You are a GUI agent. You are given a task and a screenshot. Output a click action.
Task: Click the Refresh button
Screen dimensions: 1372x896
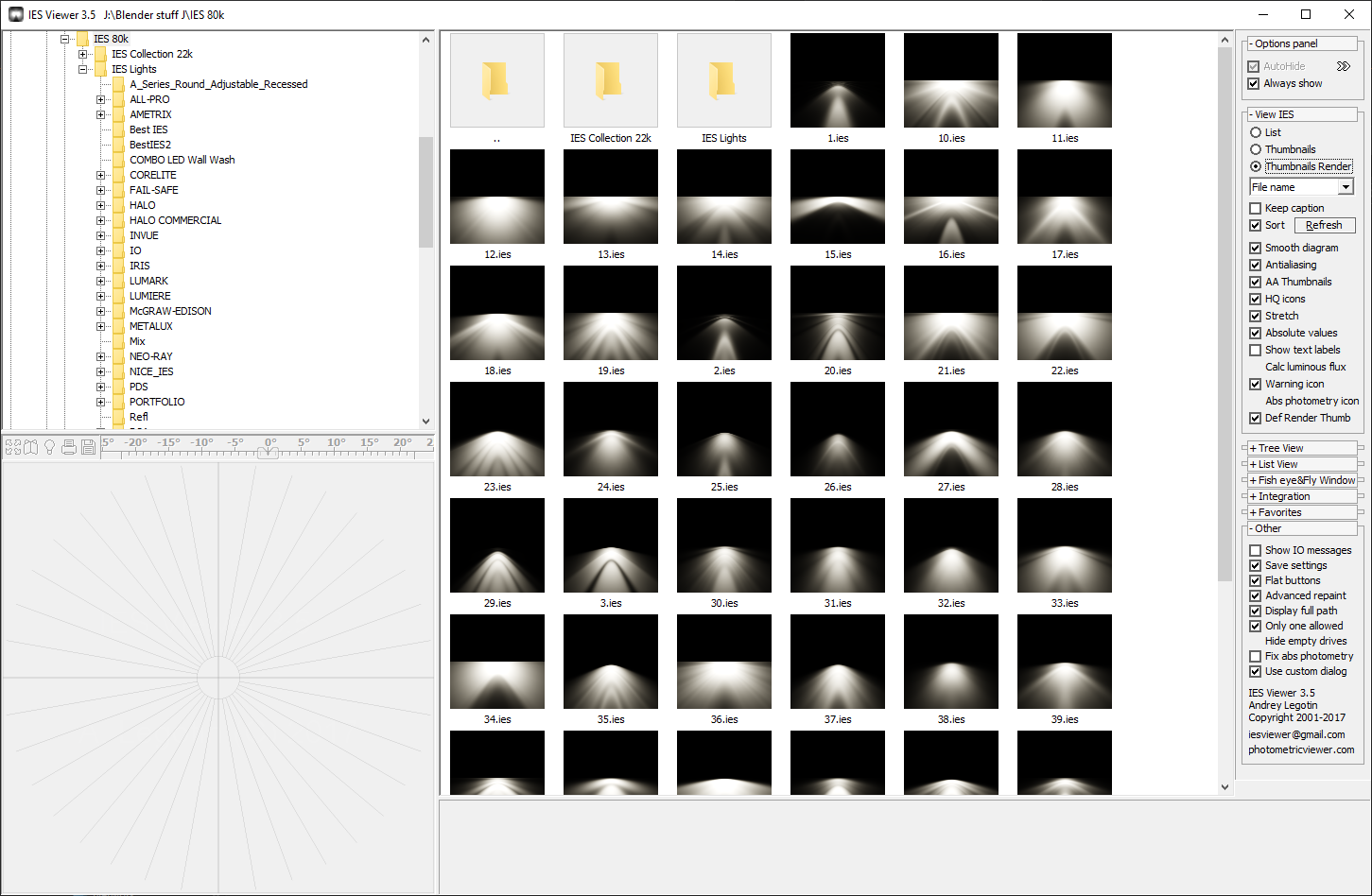click(1325, 225)
